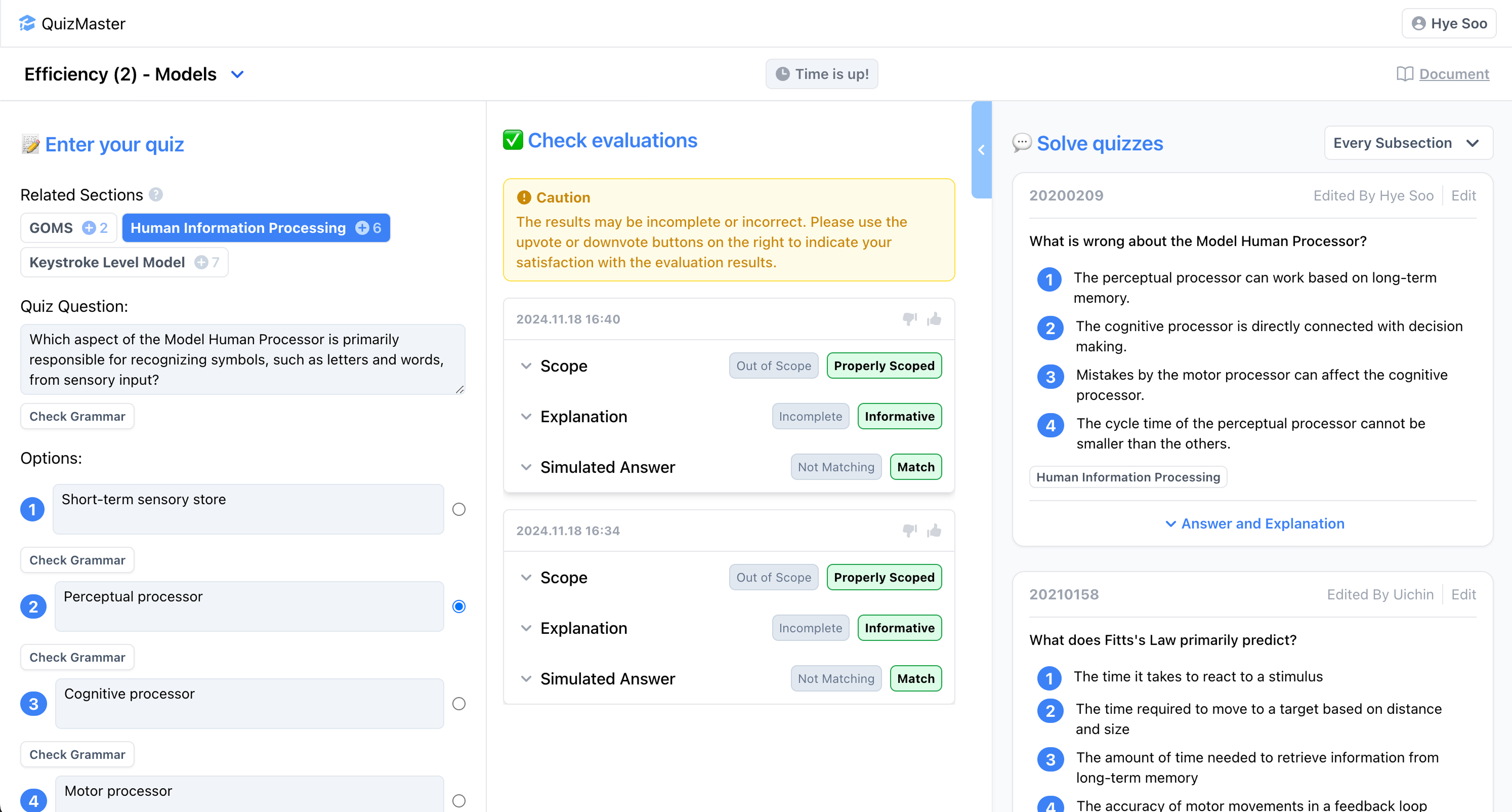The width and height of the screenshot is (1512, 812).
Task: Select the Human Information Processing section tag
Action: pyautogui.click(x=256, y=228)
